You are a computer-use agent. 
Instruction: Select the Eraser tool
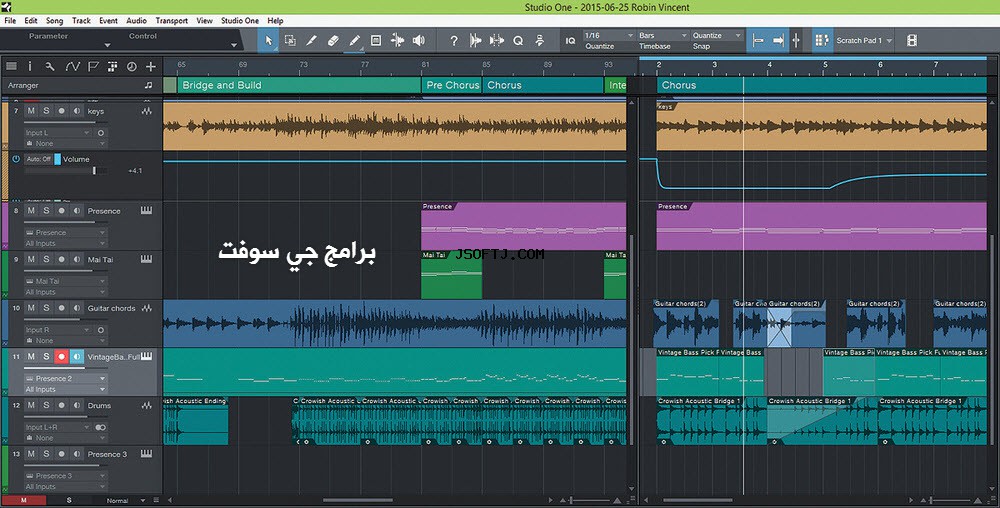coord(333,40)
